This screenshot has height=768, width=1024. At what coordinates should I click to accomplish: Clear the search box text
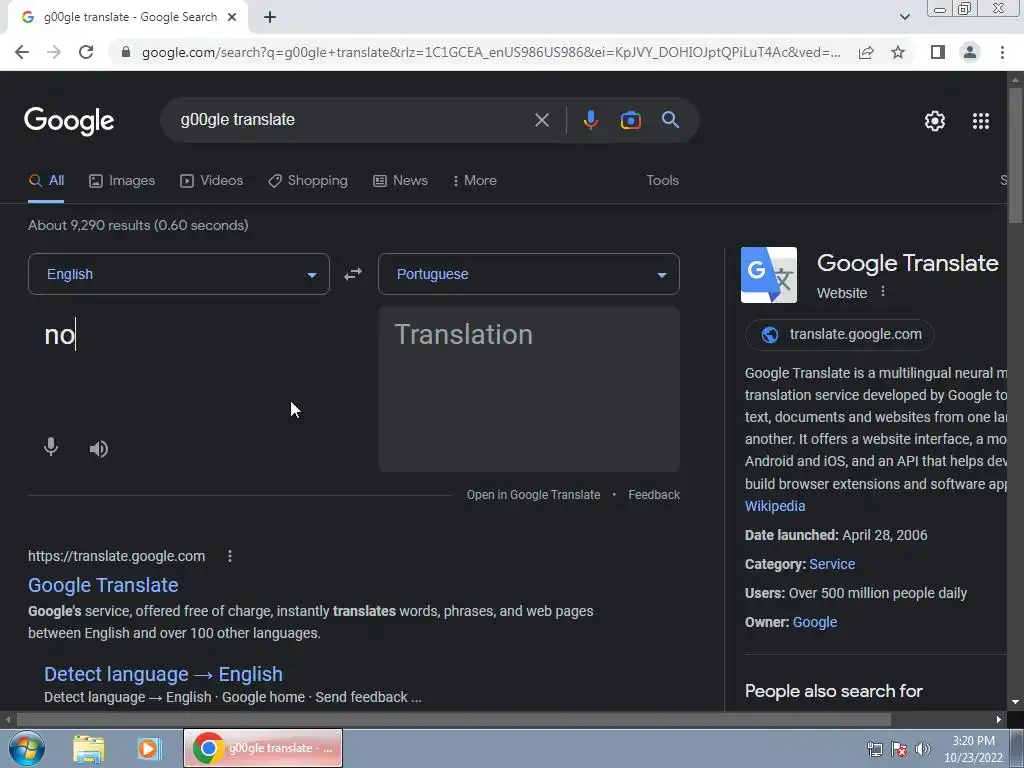(x=541, y=120)
